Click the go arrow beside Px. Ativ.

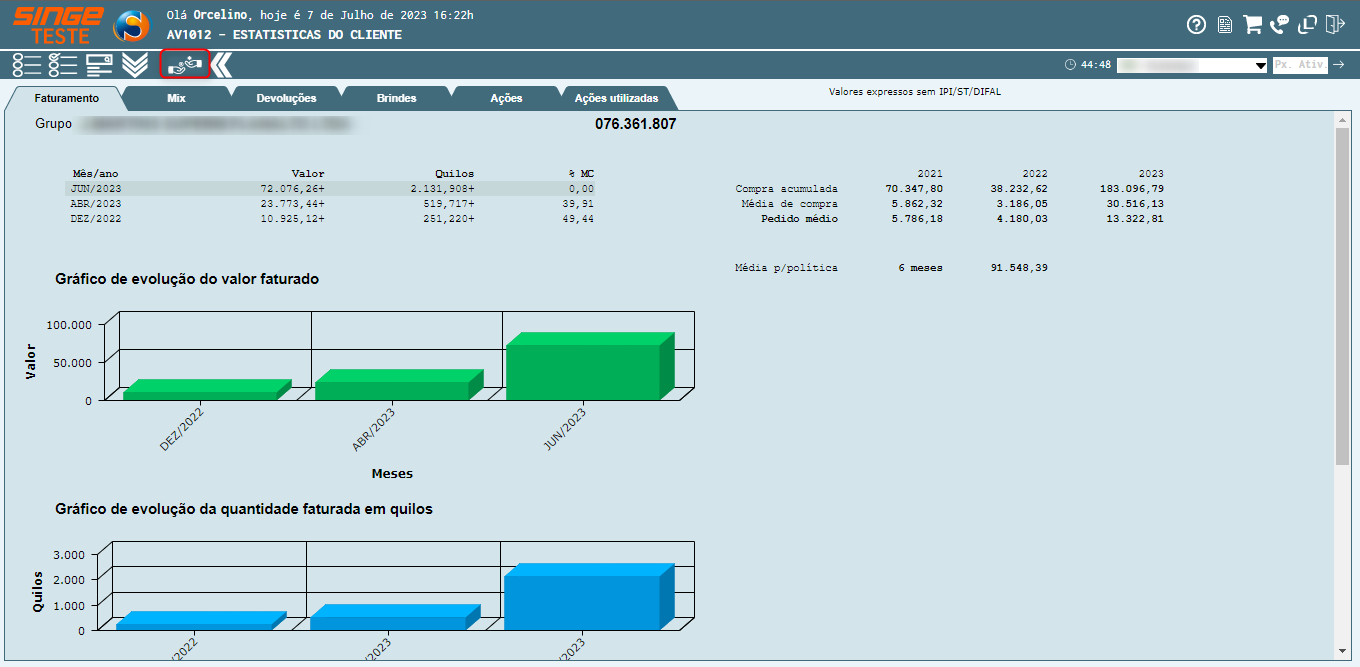click(1339, 65)
